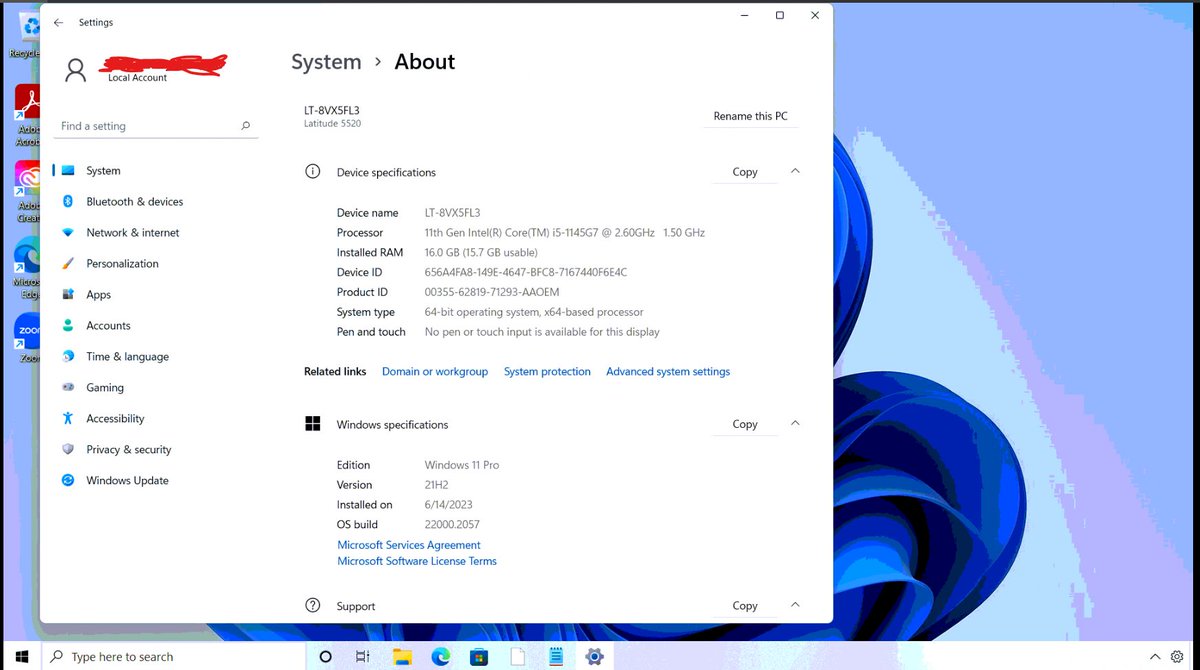Collapse the Windows specifications section
This screenshot has height=670, width=1200.
(x=795, y=423)
